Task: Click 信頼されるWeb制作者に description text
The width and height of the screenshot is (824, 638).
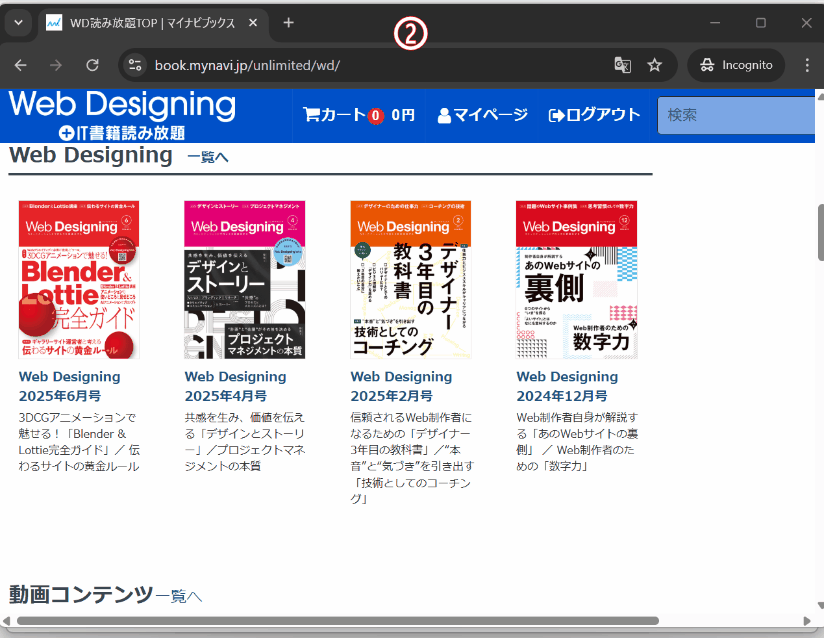Action: 412,458
